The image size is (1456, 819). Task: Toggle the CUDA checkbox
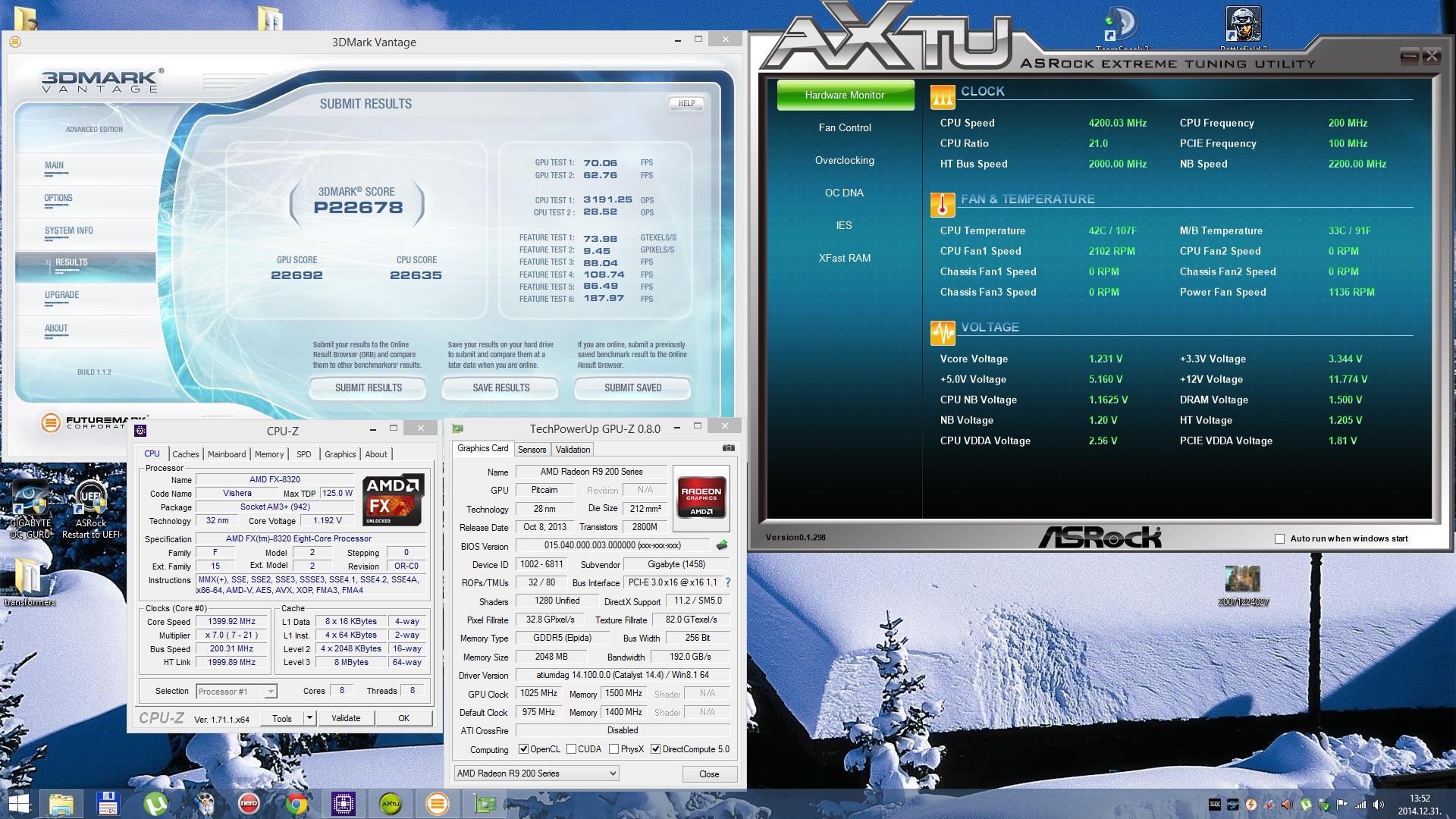[571, 749]
